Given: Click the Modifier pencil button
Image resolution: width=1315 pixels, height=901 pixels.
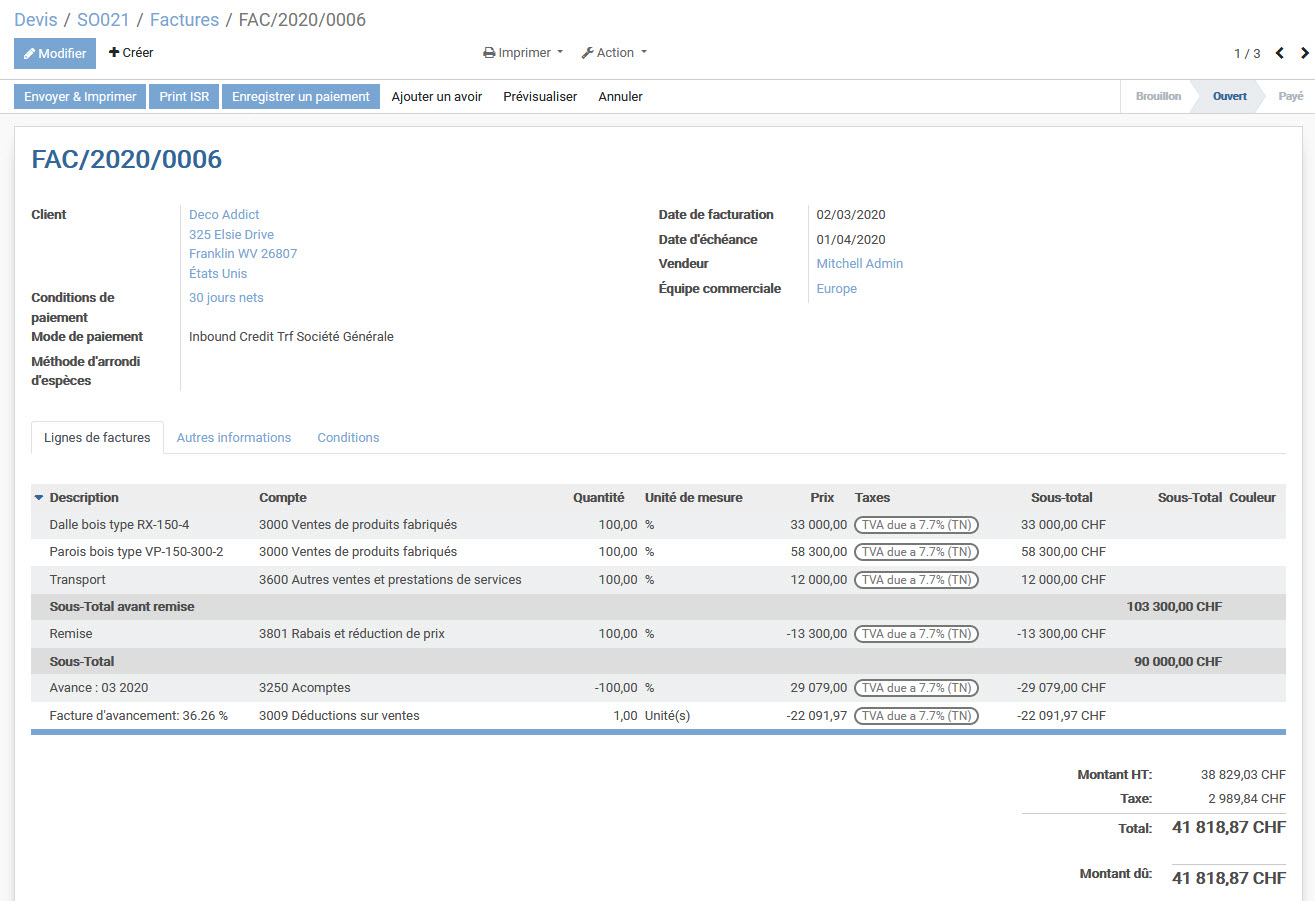Looking at the screenshot, I should [x=55, y=53].
